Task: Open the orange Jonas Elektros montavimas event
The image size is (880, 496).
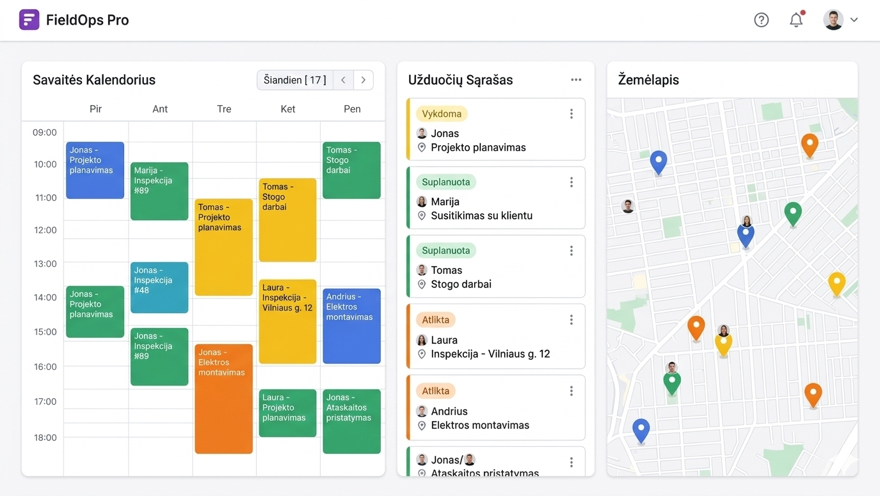Action: coord(223,398)
